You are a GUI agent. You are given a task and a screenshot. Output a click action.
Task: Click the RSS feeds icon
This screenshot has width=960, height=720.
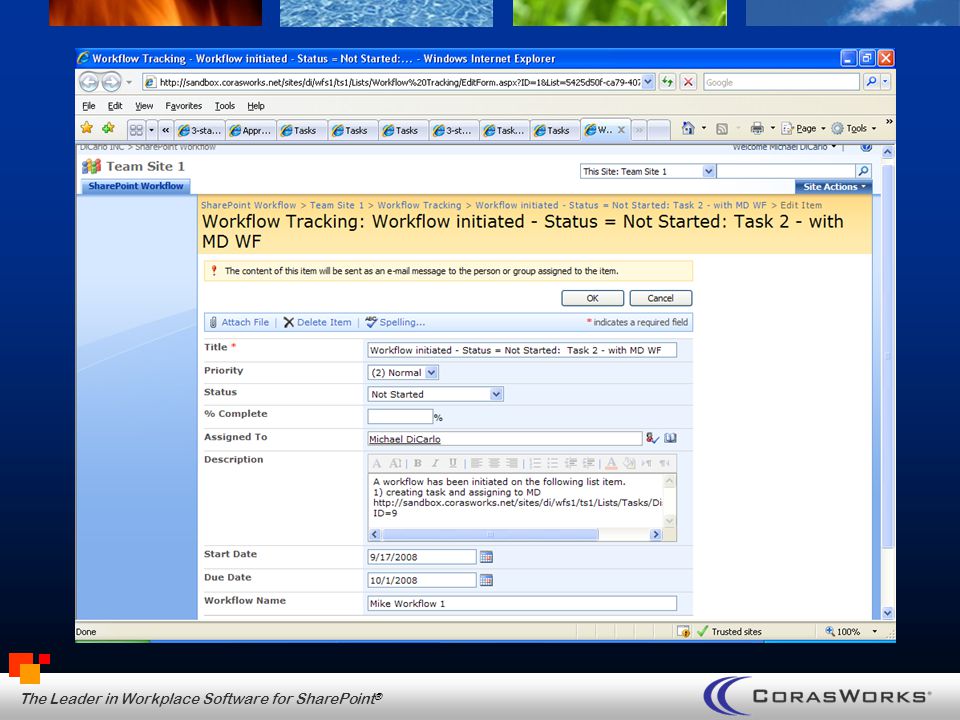[x=722, y=129]
